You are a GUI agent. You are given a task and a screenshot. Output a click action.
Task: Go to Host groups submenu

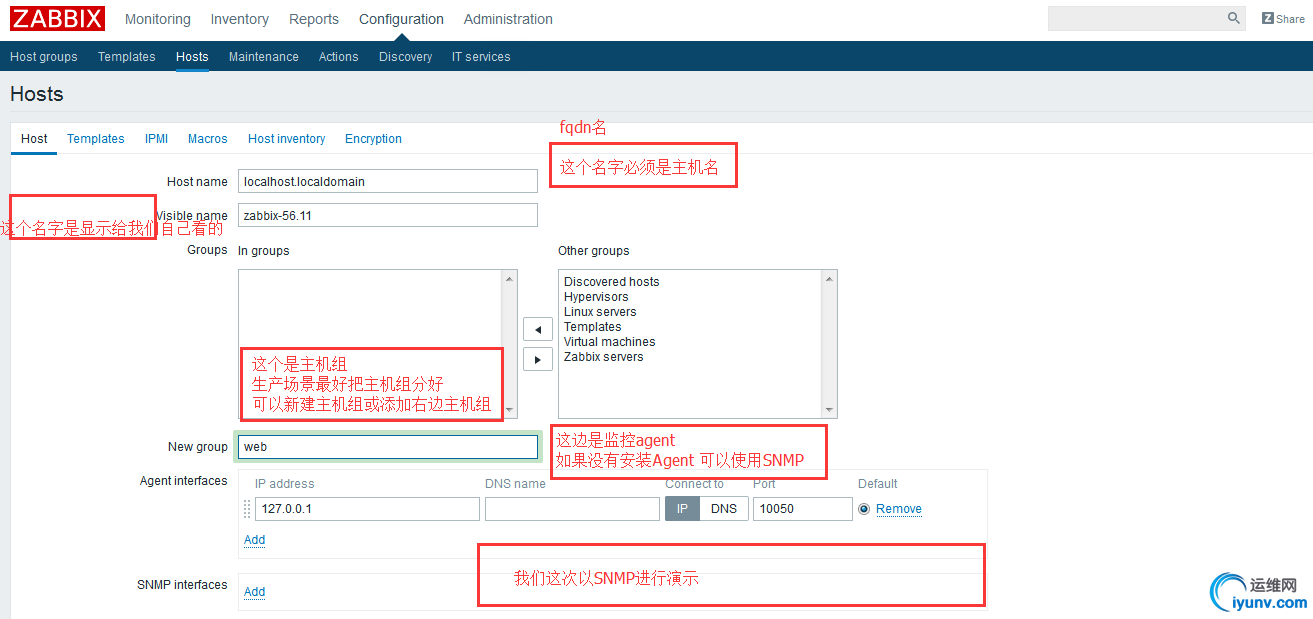tap(44, 57)
